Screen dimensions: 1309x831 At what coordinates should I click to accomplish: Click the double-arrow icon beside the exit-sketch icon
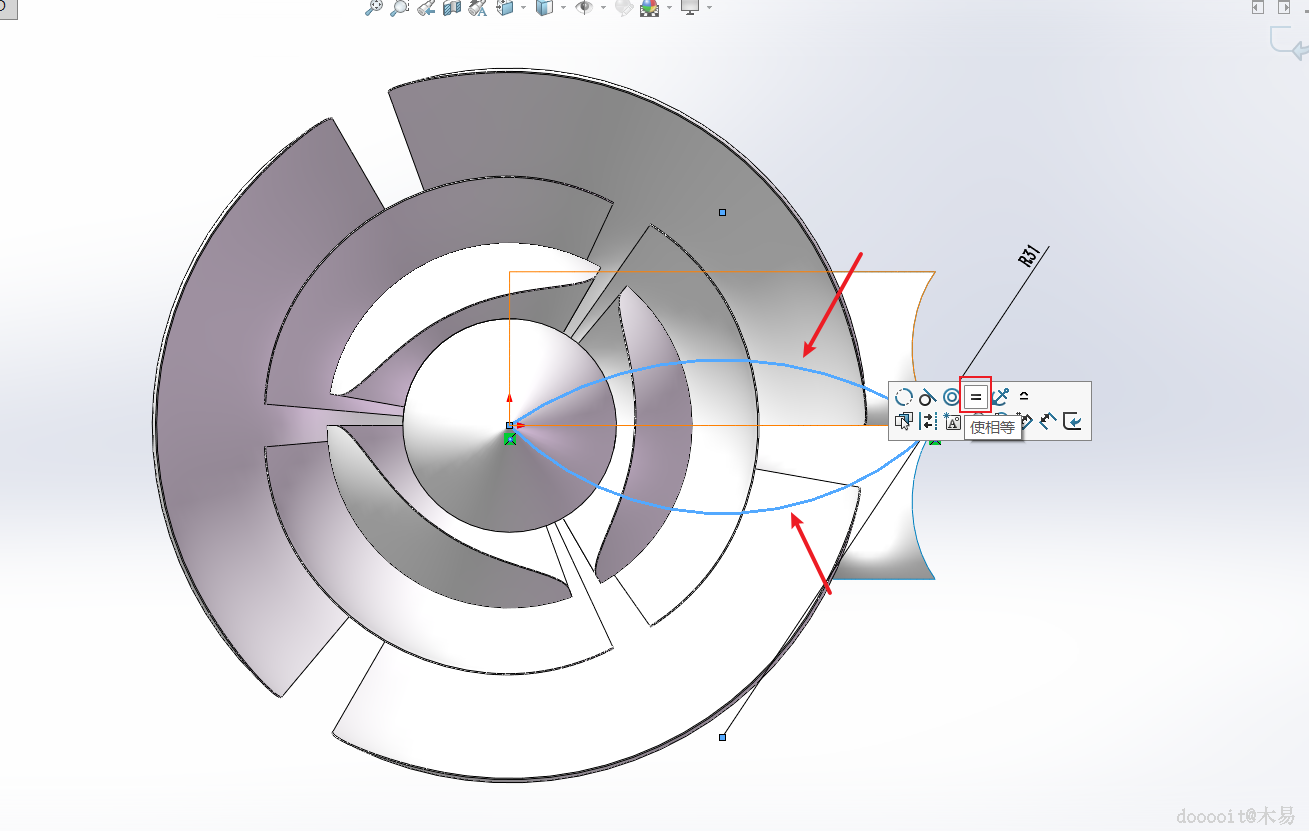point(1048,422)
